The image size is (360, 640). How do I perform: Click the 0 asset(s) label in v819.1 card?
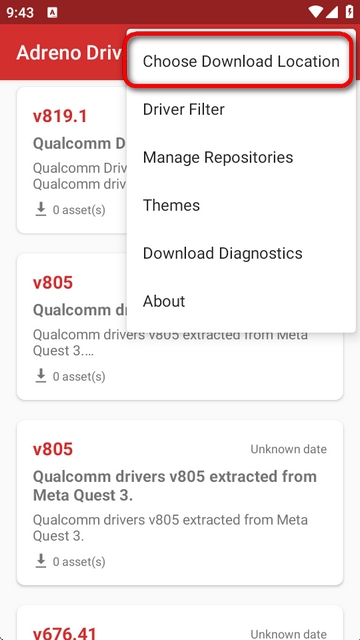[79, 210]
